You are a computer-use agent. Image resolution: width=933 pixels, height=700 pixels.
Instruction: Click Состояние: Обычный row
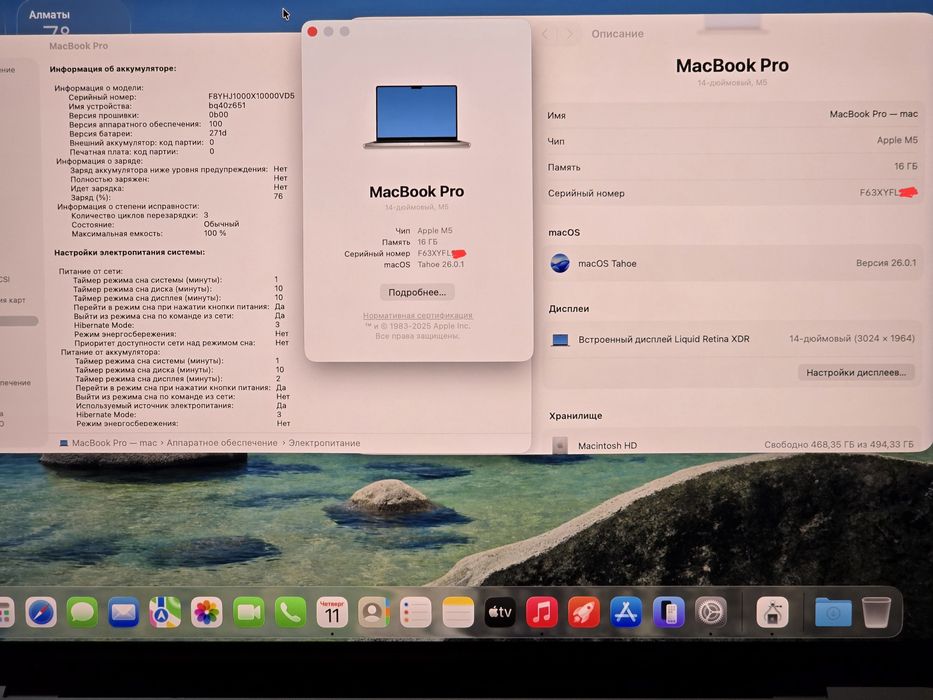pyautogui.click(x=155, y=224)
